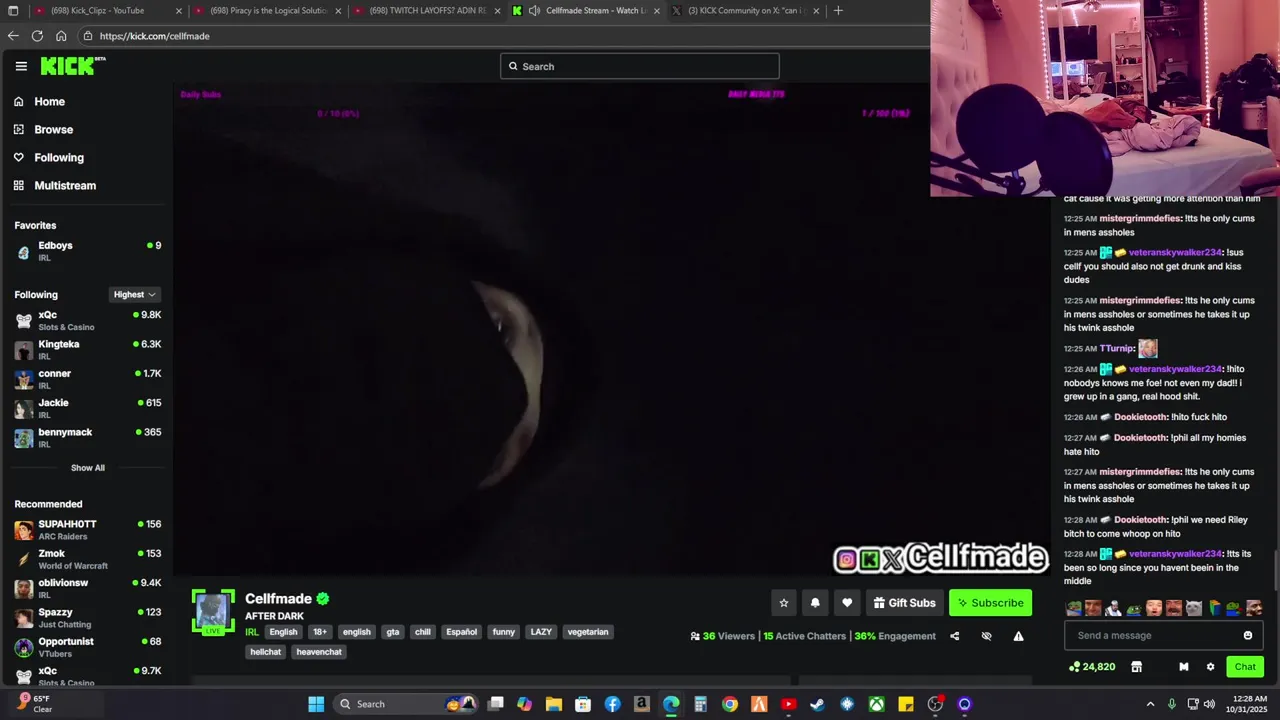Image resolution: width=1280 pixels, height=720 pixels.
Task: Open the Kingteka channel
Action: (87, 349)
